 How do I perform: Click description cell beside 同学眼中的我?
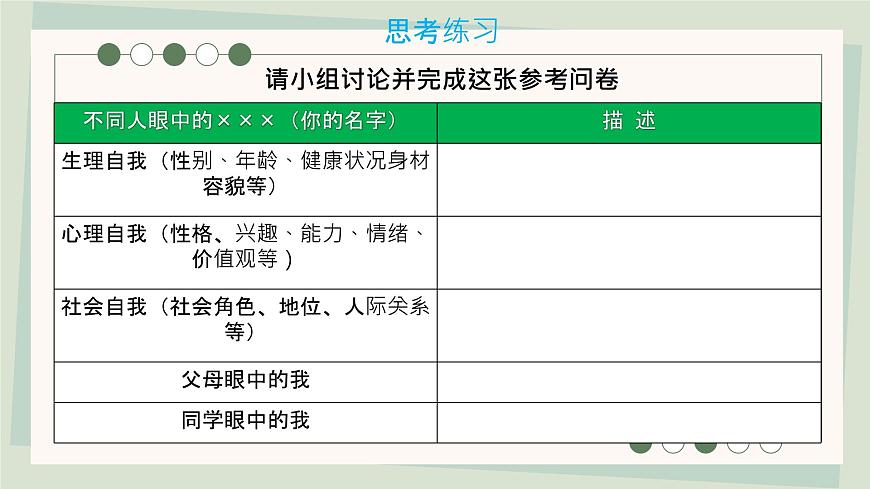click(x=629, y=422)
